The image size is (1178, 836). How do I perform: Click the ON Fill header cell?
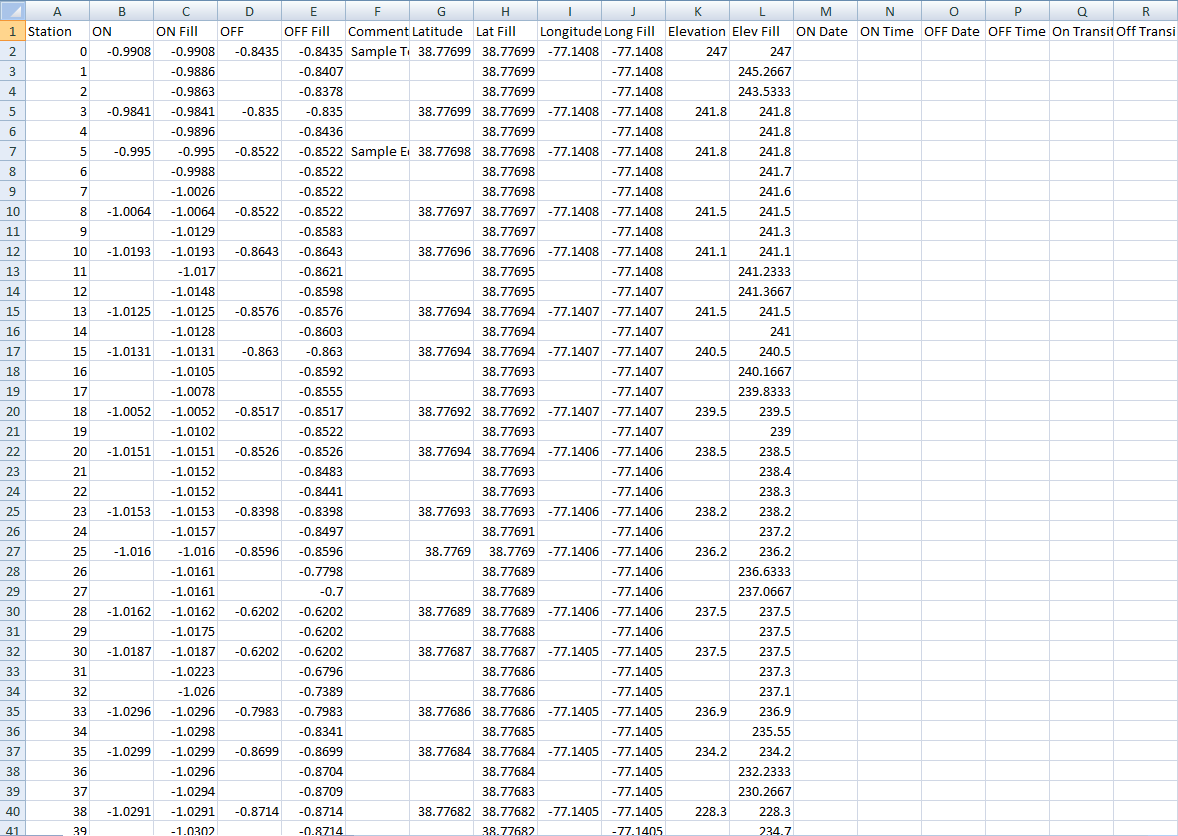(185, 31)
